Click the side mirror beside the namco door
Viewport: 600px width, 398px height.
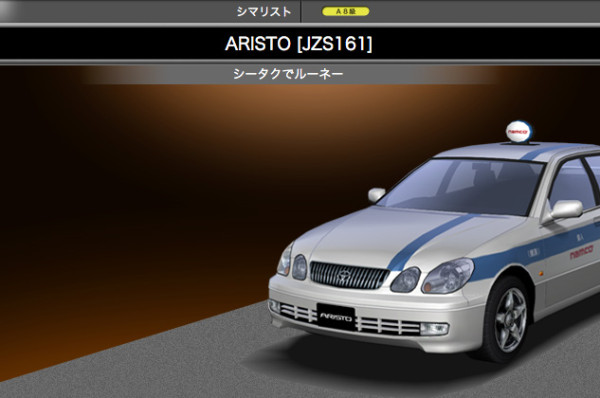coord(565,210)
